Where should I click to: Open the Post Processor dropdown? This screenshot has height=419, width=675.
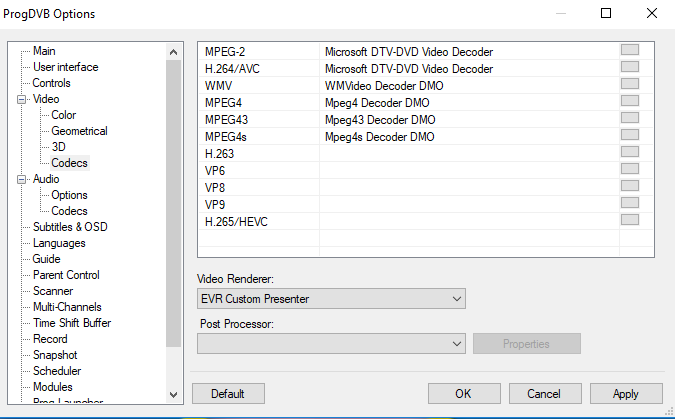click(x=331, y=343)
